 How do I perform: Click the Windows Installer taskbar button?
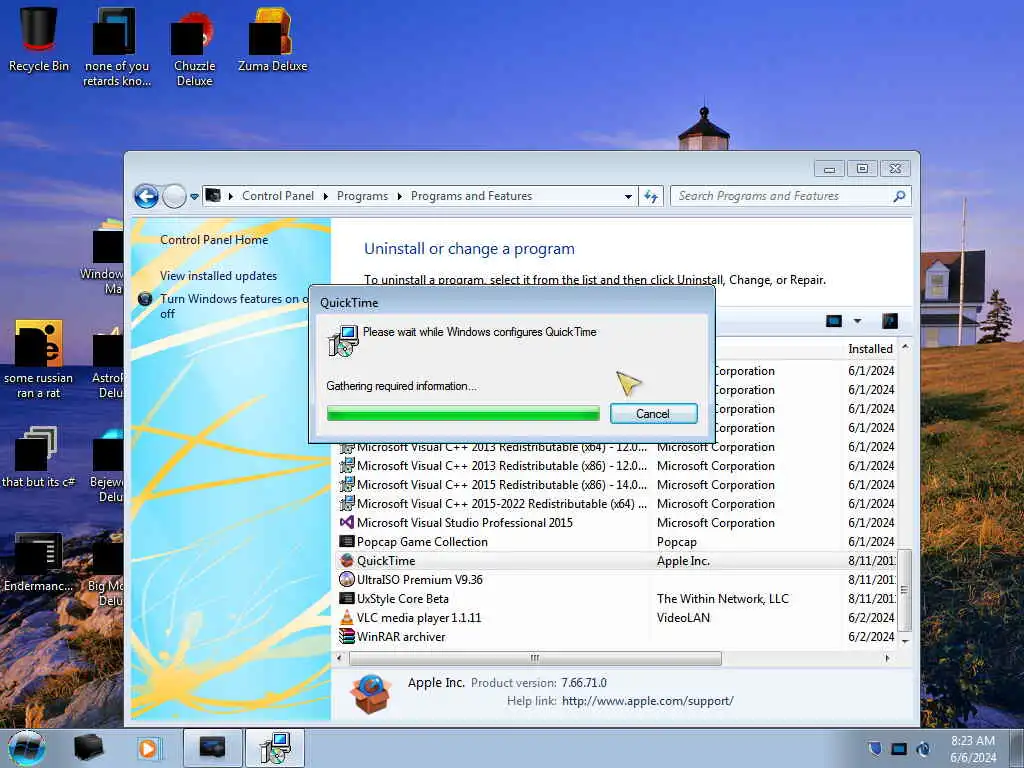pos(275,748)
